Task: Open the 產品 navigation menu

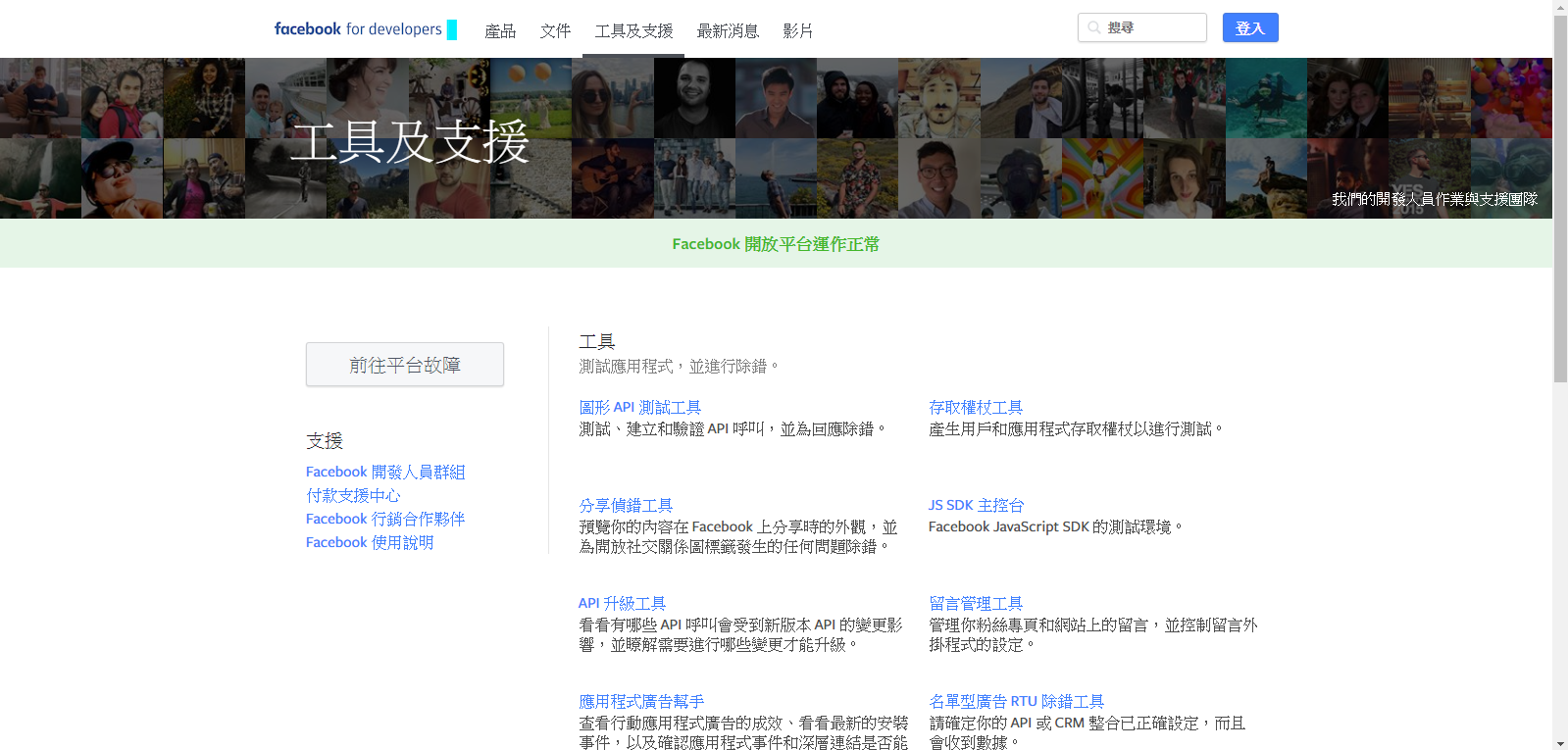Action: (500, 31)
